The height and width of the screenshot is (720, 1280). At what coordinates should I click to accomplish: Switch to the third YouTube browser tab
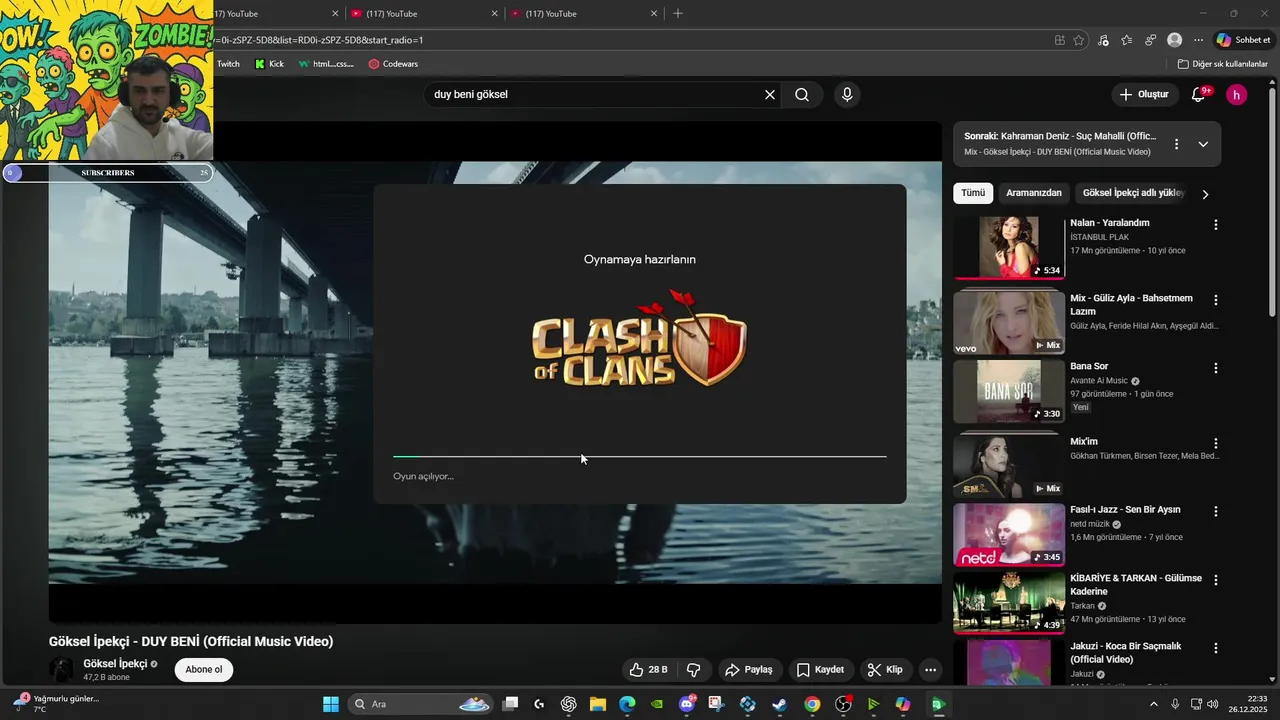pyautogui.click(x=583, y=14)
